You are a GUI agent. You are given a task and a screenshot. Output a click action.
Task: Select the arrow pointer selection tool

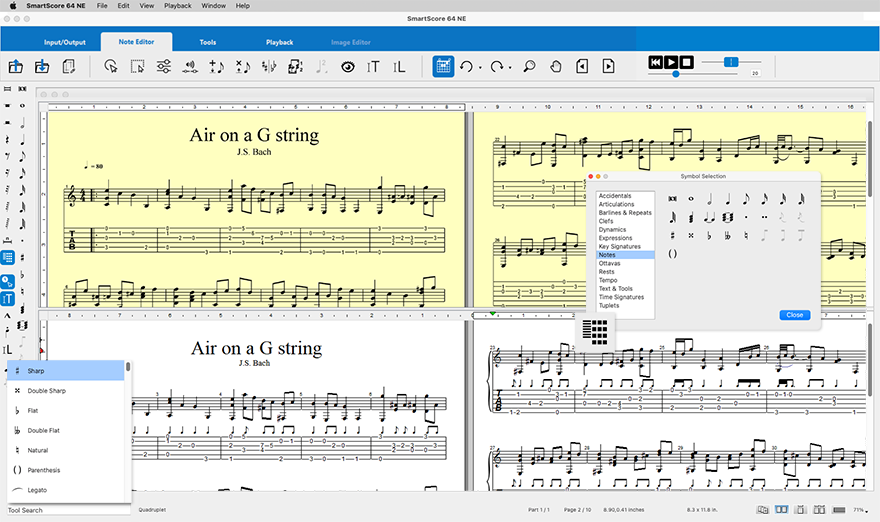click(x=111, y=67)
